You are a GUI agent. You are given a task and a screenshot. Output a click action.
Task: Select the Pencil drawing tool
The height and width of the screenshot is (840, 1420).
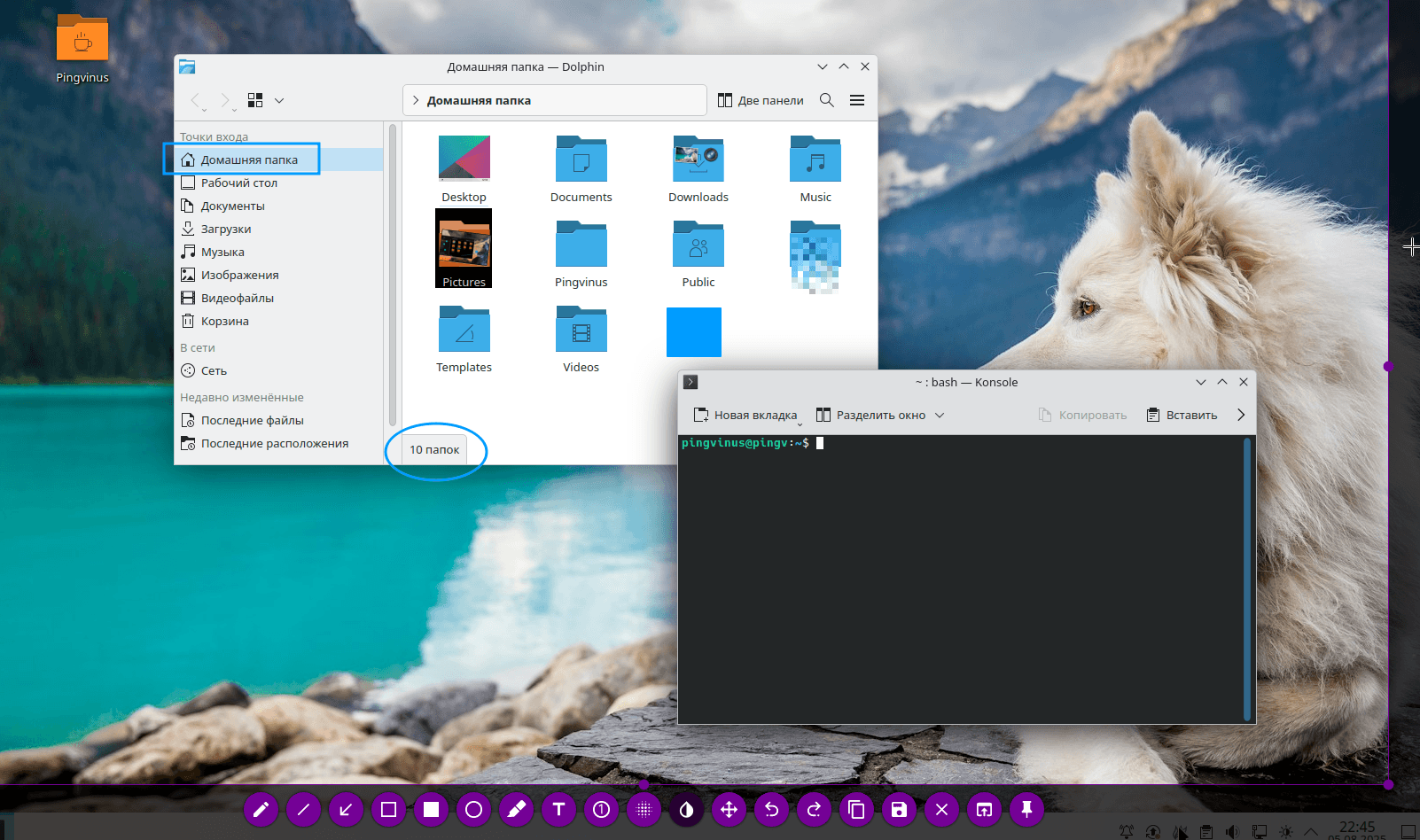[261, 809]
